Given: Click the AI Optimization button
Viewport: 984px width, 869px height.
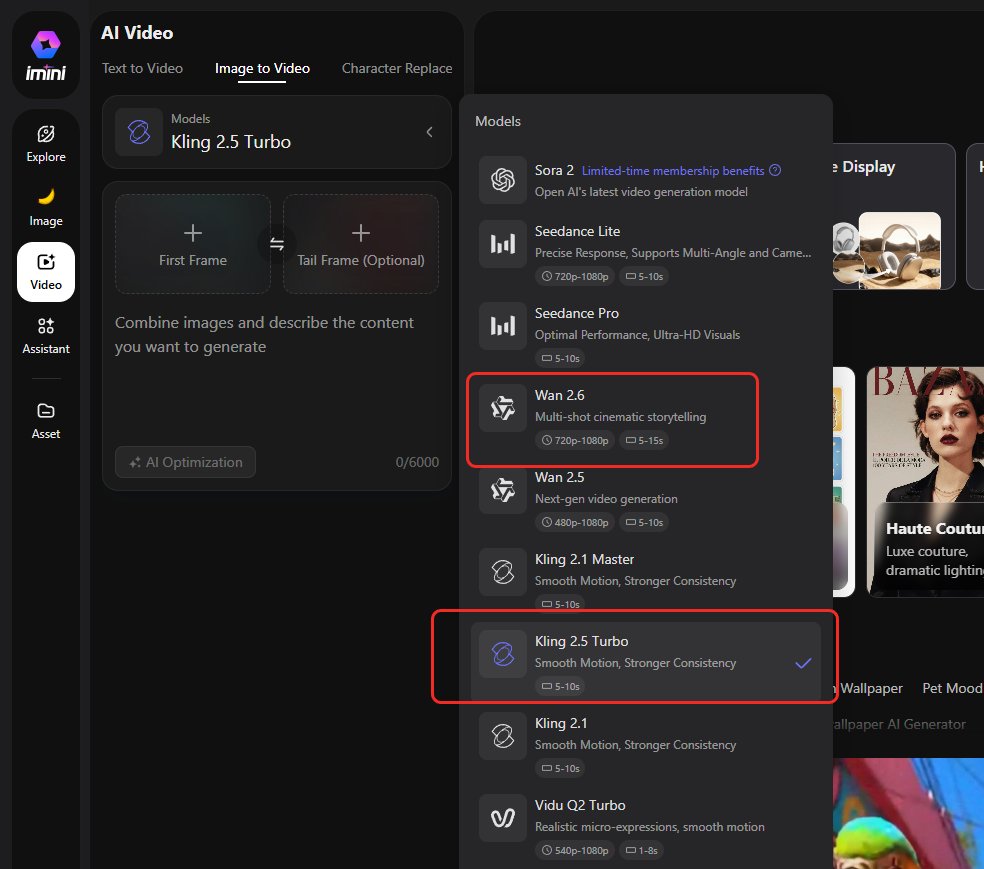Looking at the screenshot, I should [185, 462].
